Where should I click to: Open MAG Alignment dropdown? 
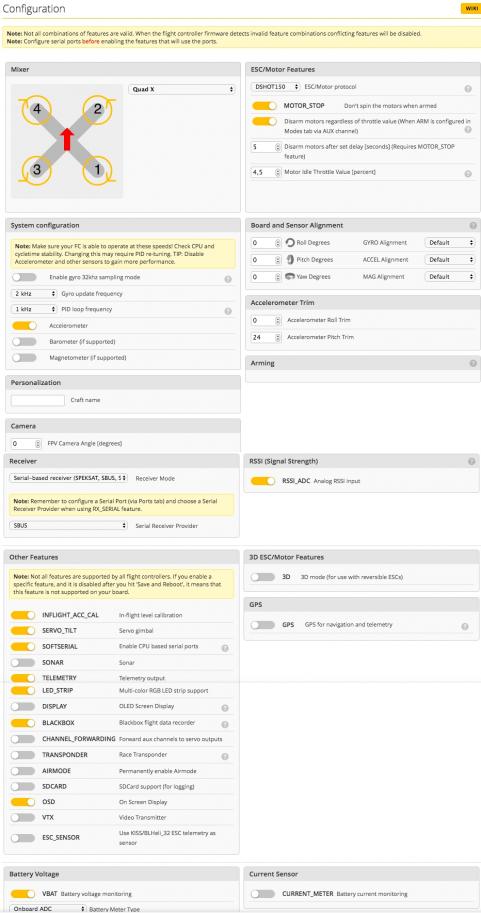click(450, 277)
